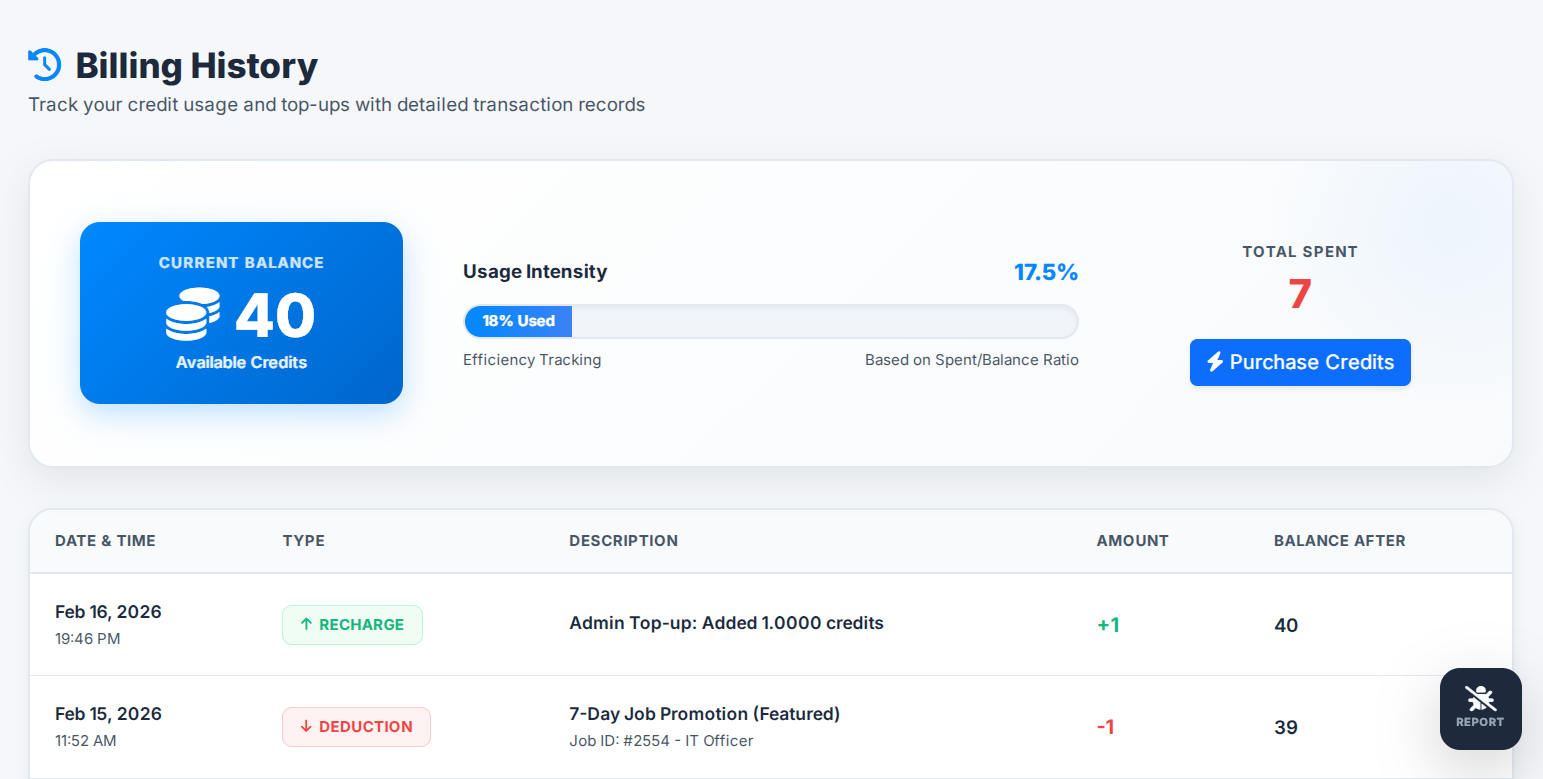Click the coin stack icon on the balance card
Image resolution: width=1543 pixels, height=779 pixels.
(192, 313)
